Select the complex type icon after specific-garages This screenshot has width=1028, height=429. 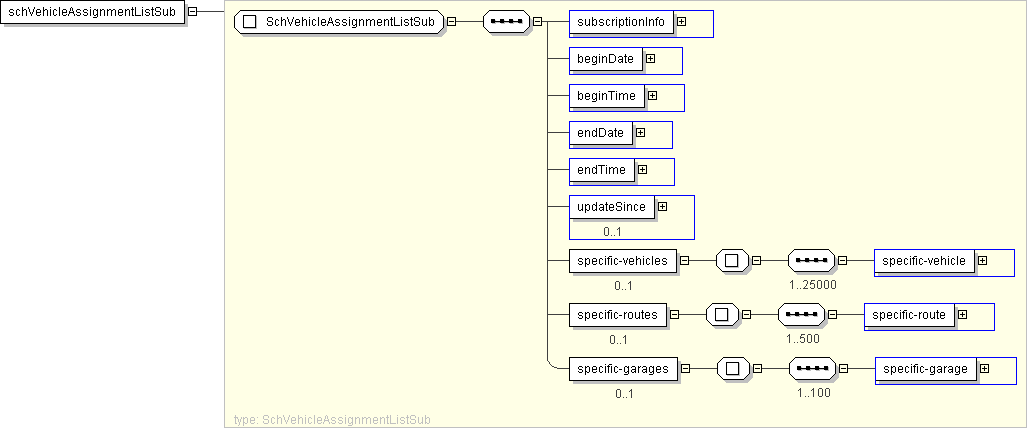[733, 369]
